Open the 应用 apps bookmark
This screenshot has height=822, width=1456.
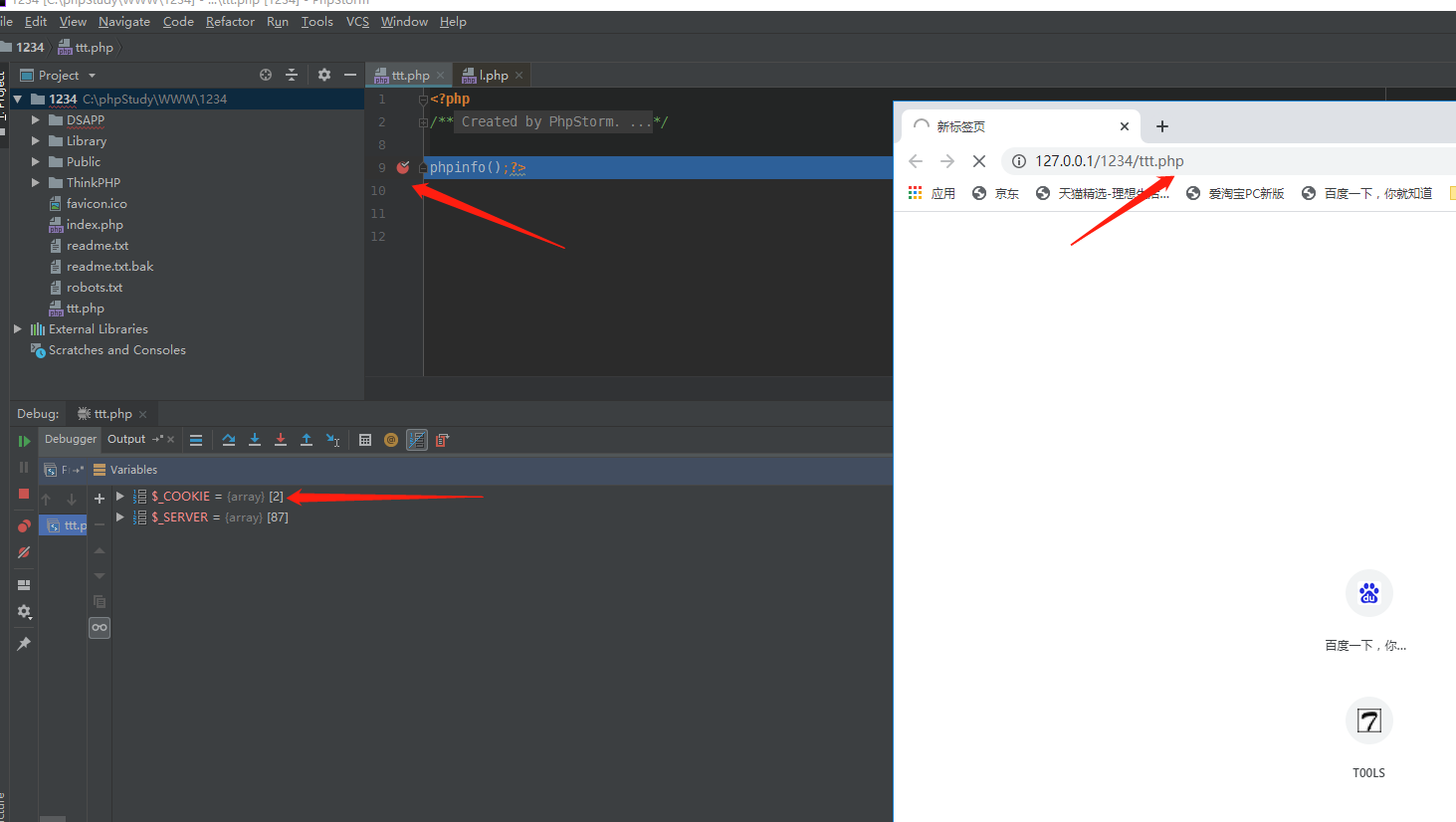tap(932, 193)
